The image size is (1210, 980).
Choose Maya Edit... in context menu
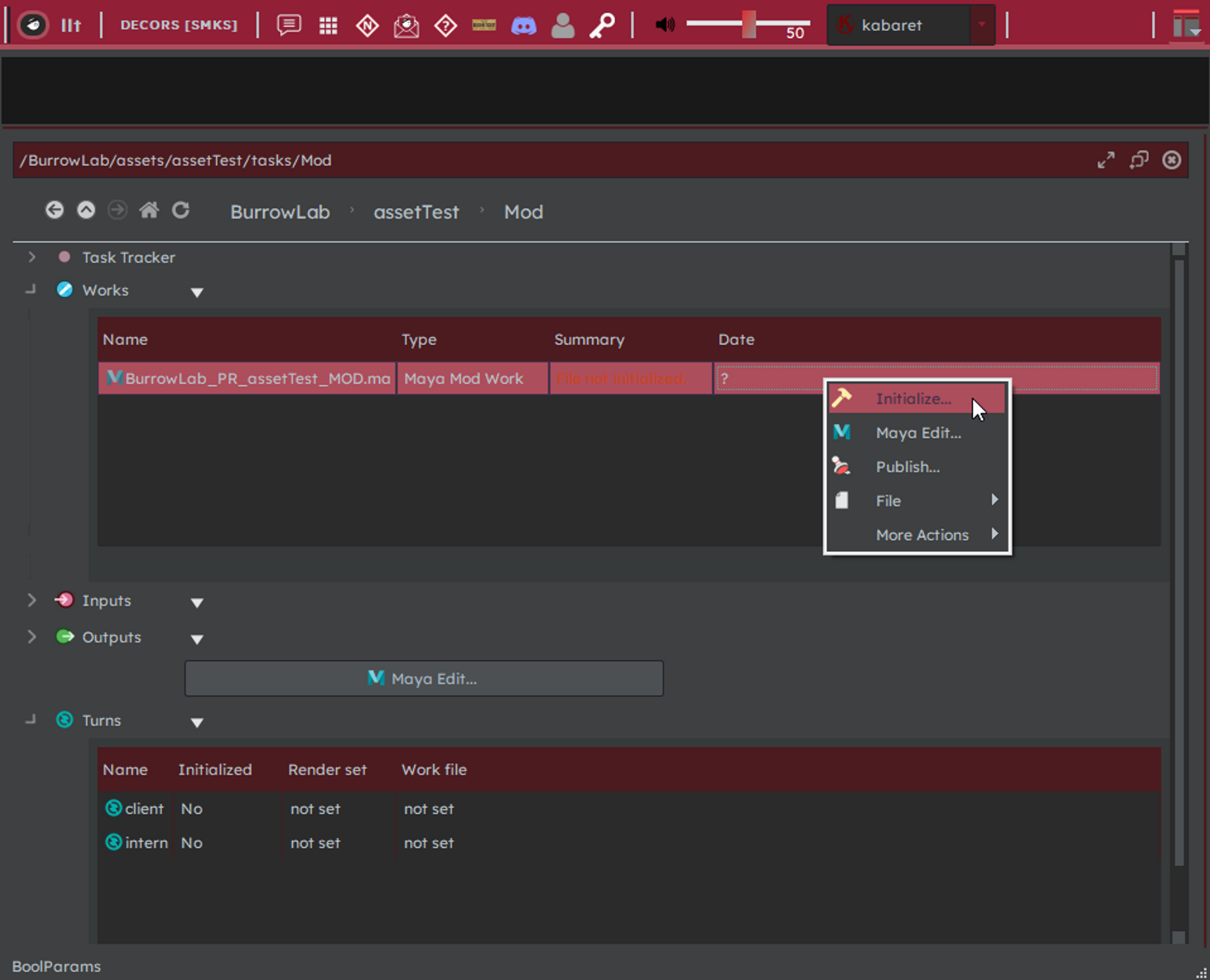[x=917, y=433]
